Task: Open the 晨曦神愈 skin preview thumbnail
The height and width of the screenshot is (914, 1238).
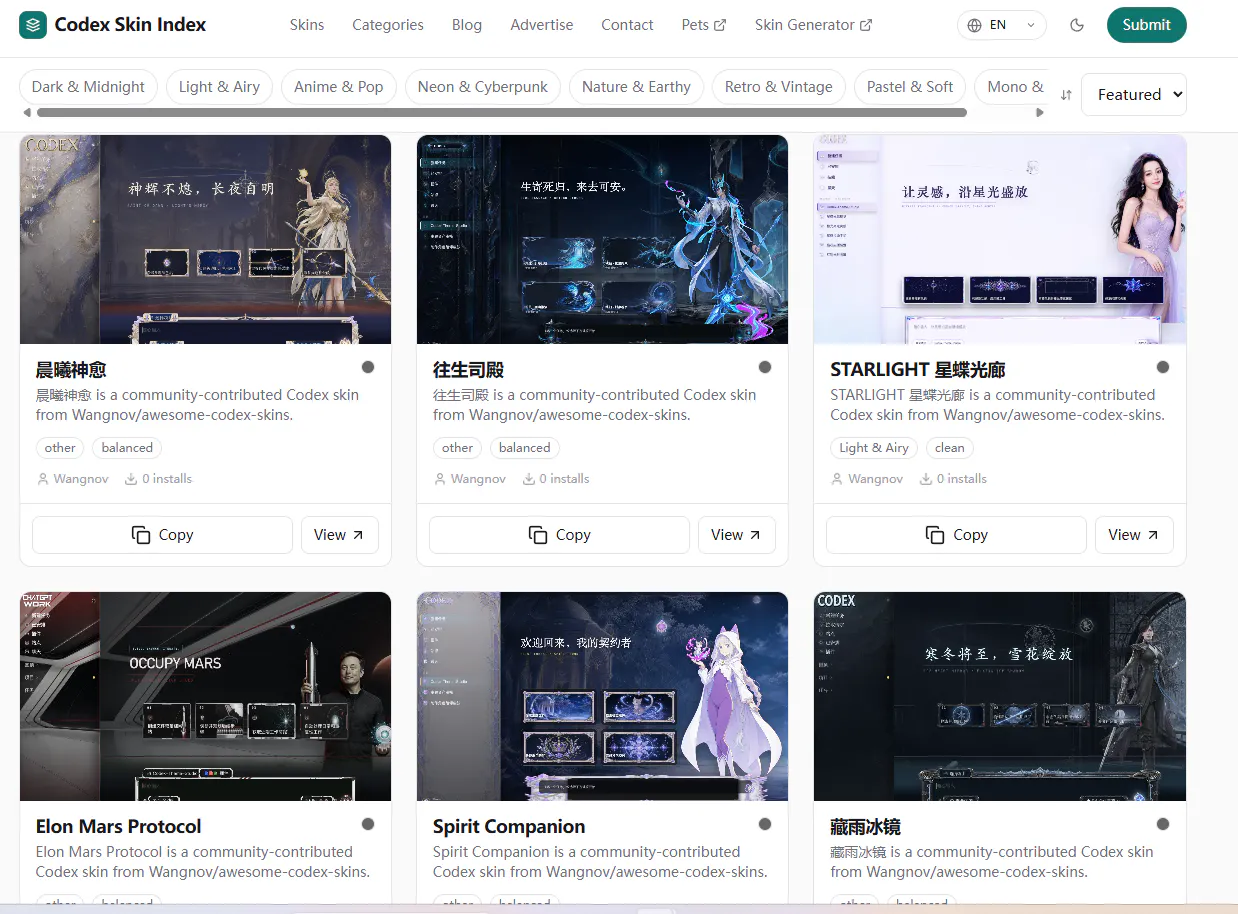Action: coord(205,239)
